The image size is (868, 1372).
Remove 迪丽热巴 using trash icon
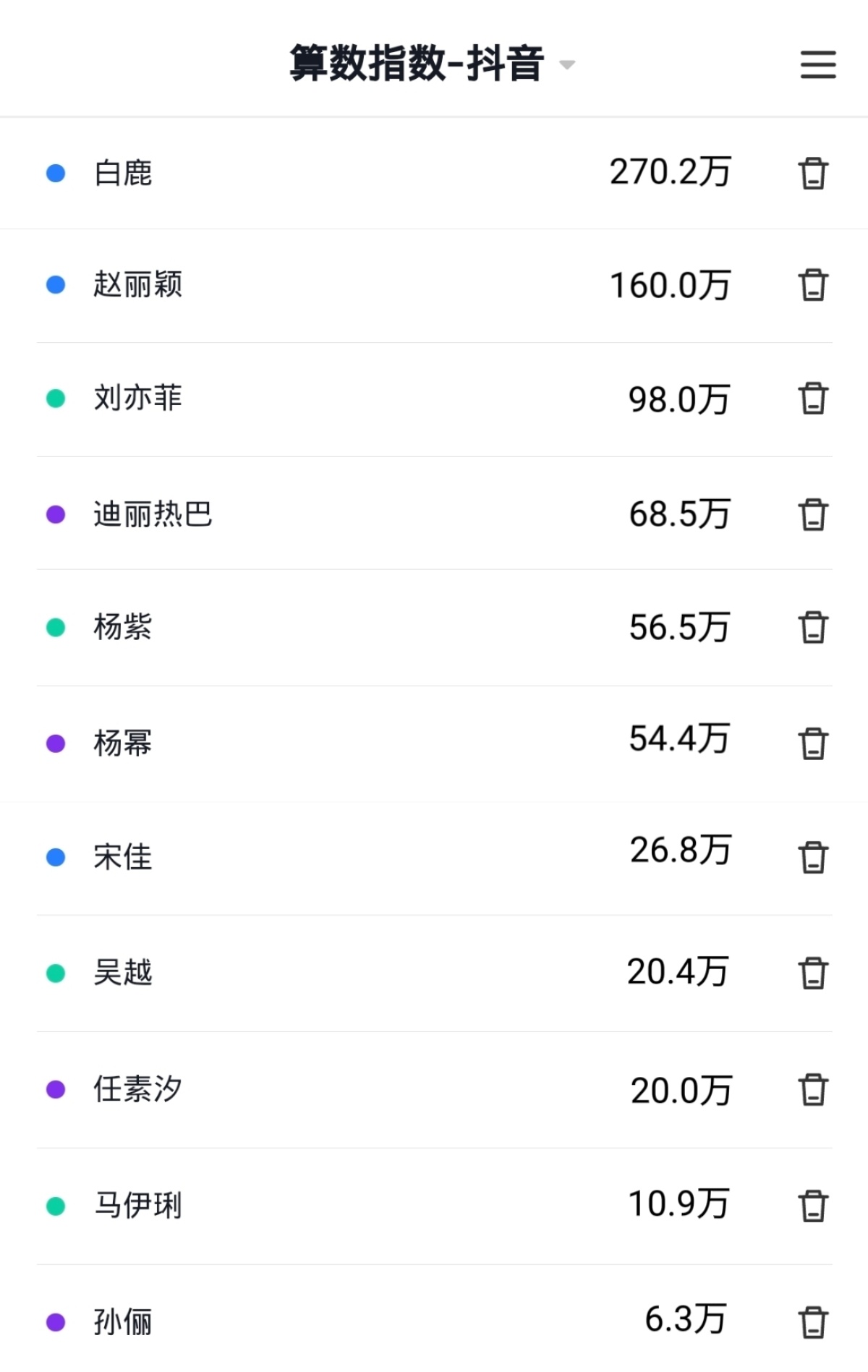pyautogui.click(x=813, y=515)
